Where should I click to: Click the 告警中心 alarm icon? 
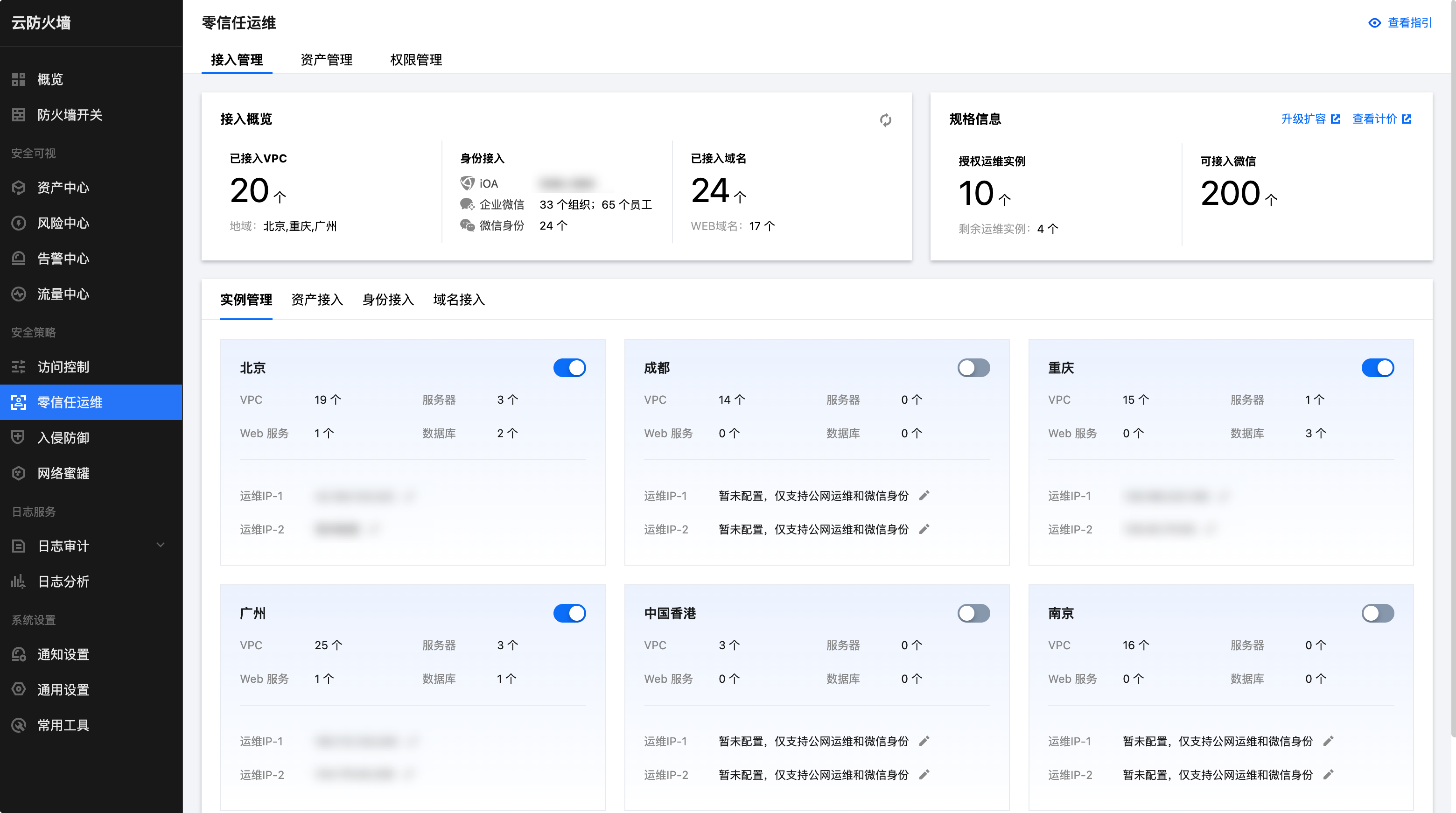(x=19, y=259)
